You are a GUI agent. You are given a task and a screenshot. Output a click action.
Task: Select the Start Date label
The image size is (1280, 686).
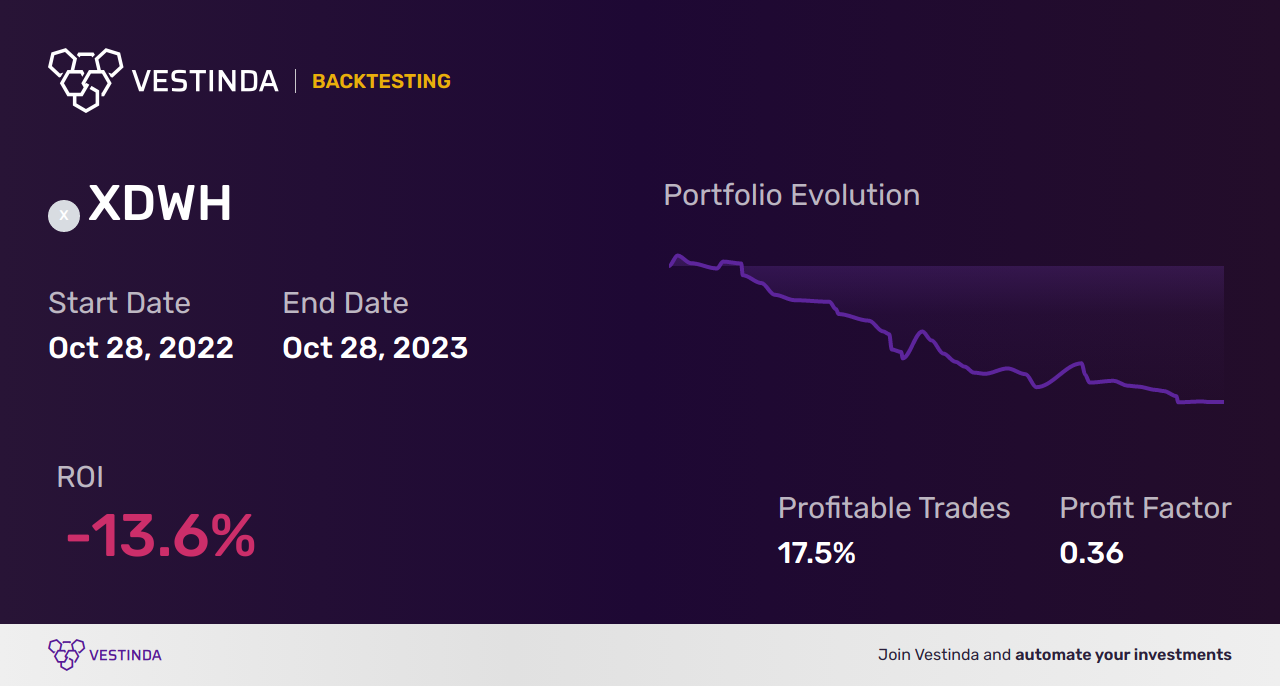tap(119, 303)
